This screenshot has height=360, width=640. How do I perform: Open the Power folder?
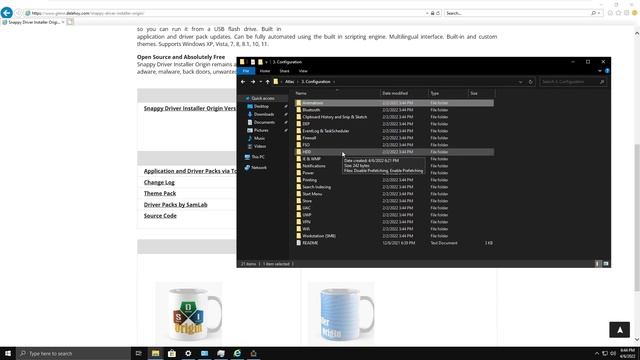pyautogui.click(x=308, y=173)
